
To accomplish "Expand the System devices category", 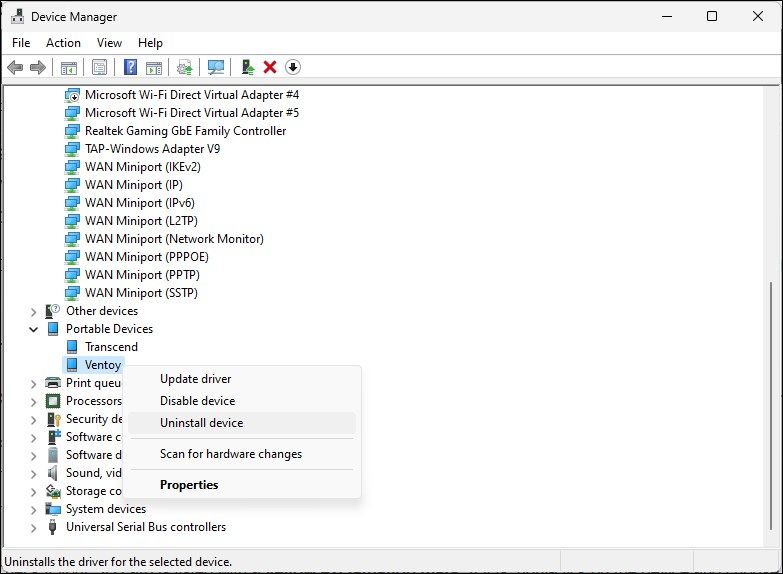I will [x=33, y=509].
